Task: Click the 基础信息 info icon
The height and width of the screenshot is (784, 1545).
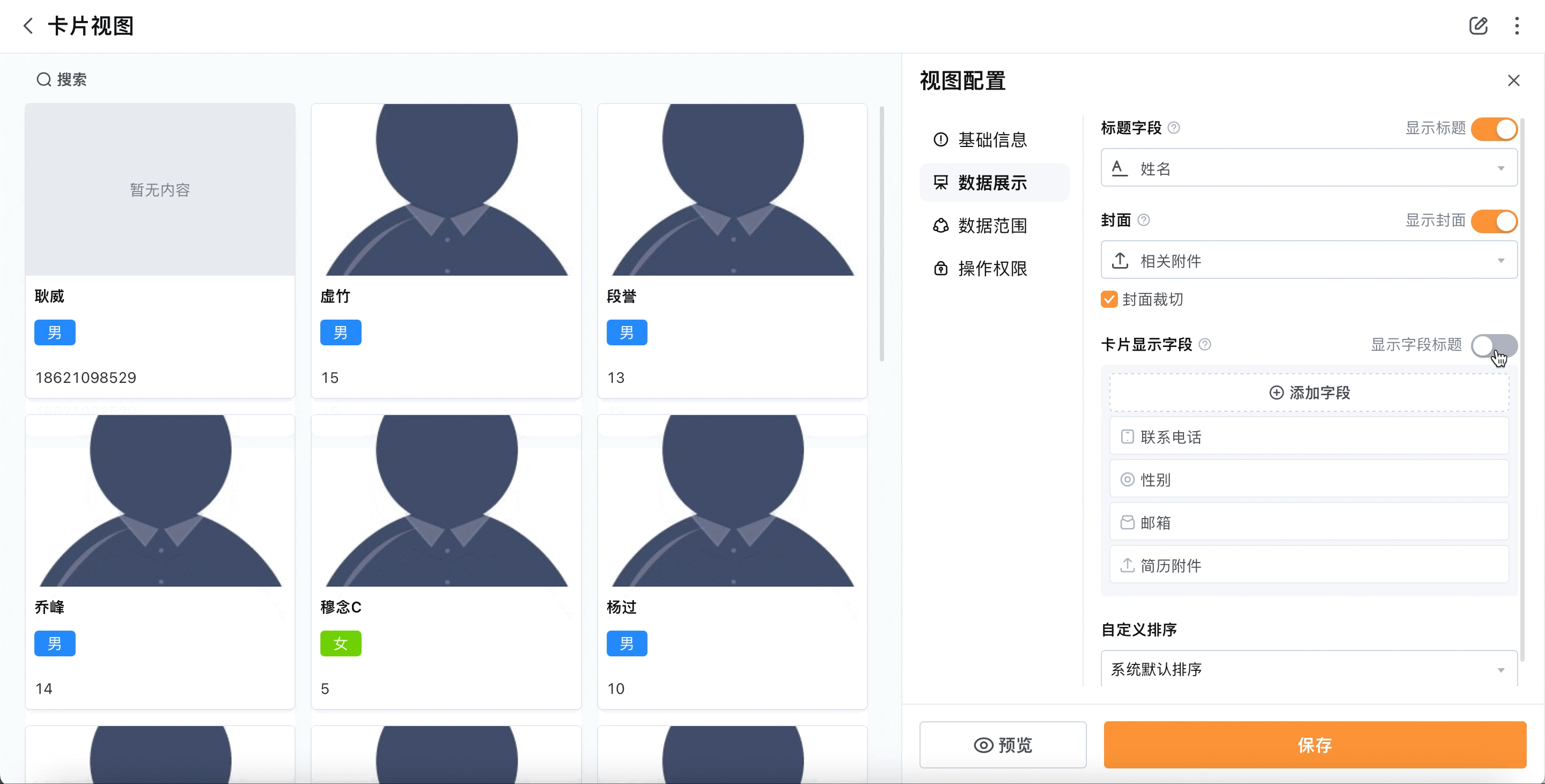Action: coord(940,139)
